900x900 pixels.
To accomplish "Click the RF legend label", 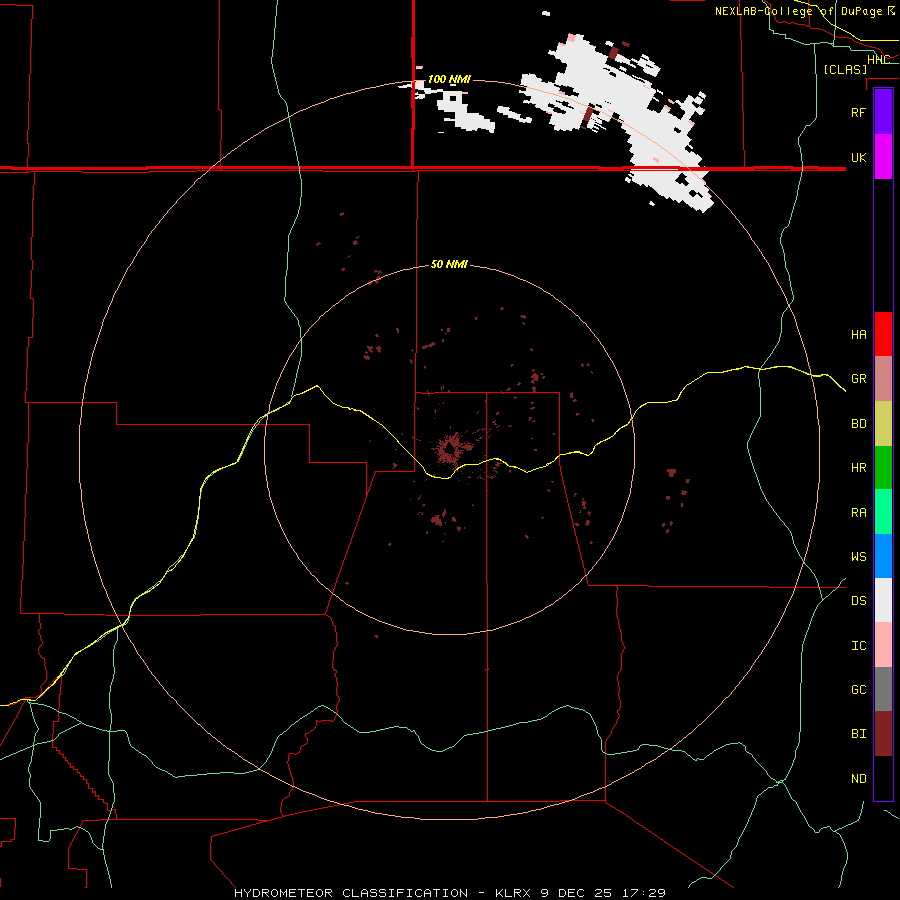I will coord(858,112).
